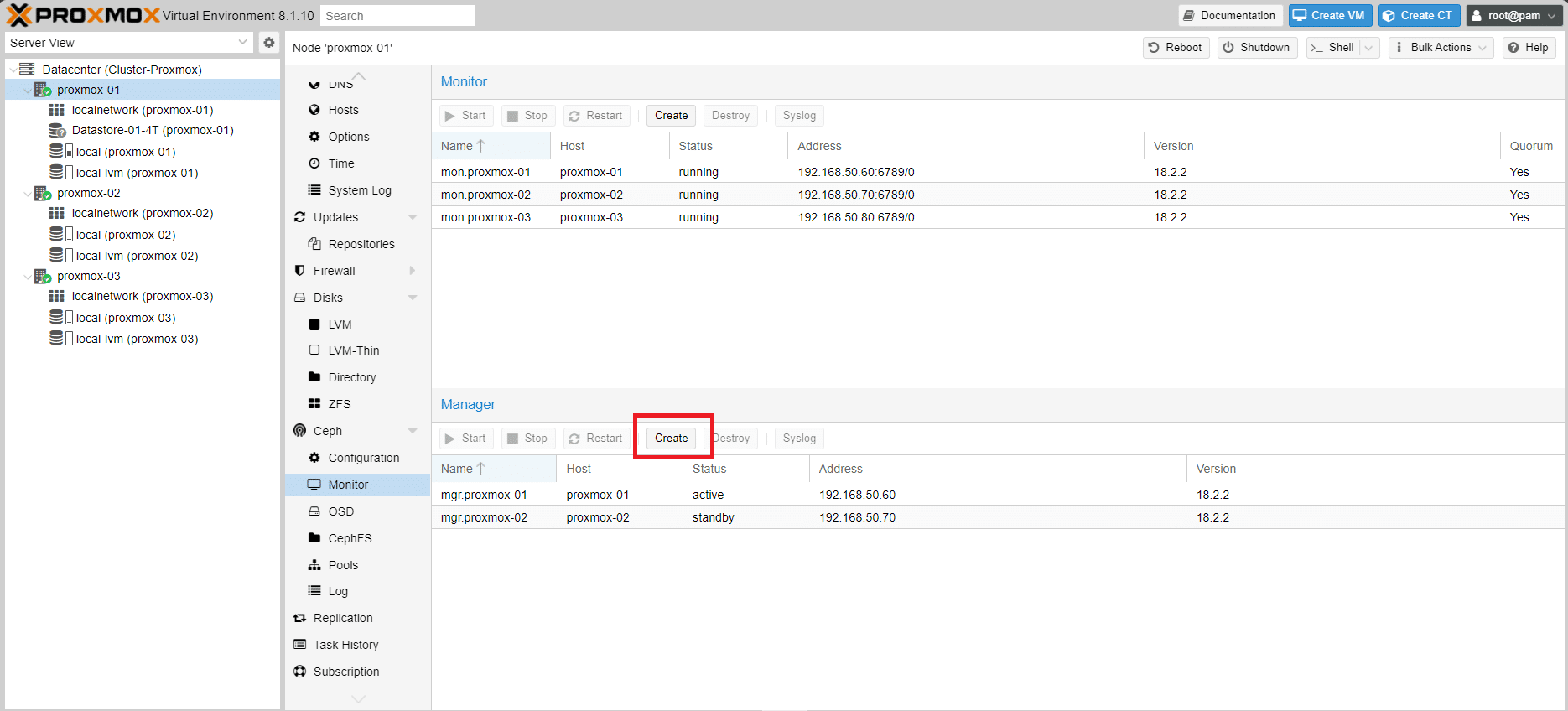Select the mgr.proxmox-02 standby manager row
This screenshot has height=711, width=1568.
coord(998,517)
